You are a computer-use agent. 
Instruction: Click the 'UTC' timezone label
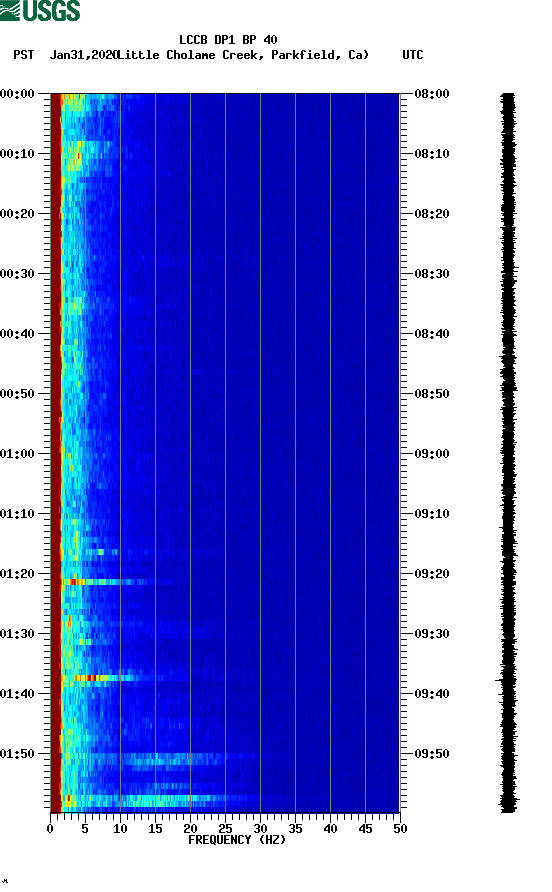413,55
